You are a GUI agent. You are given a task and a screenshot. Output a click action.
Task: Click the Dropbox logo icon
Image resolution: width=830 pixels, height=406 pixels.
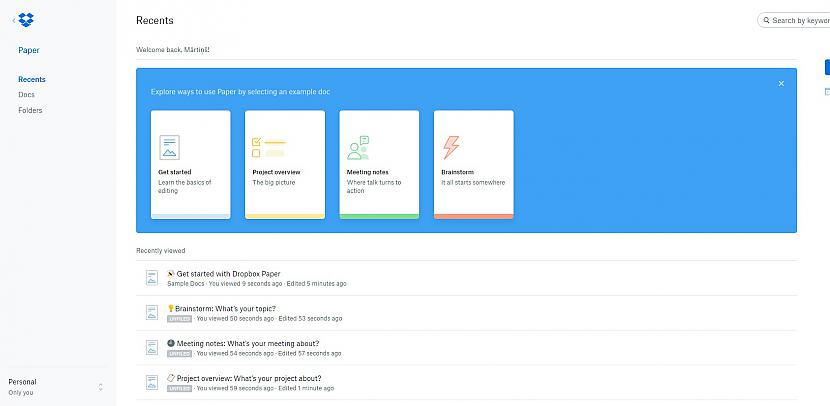coord(26,20)
